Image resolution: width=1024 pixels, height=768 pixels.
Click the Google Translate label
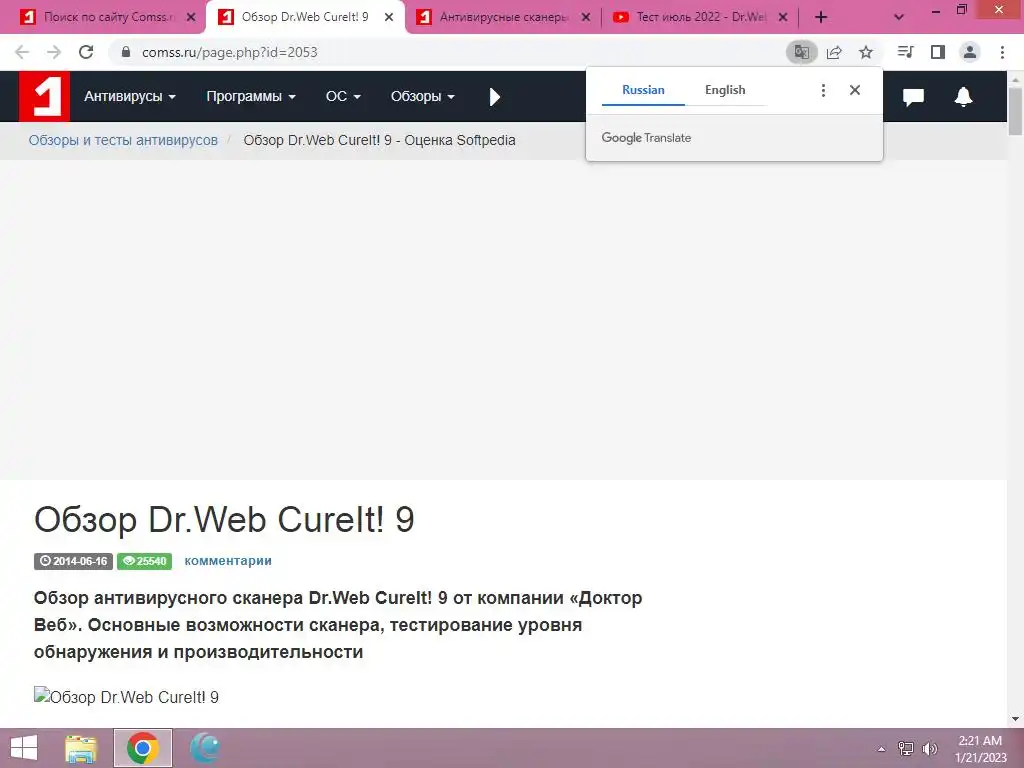(646, 138)
